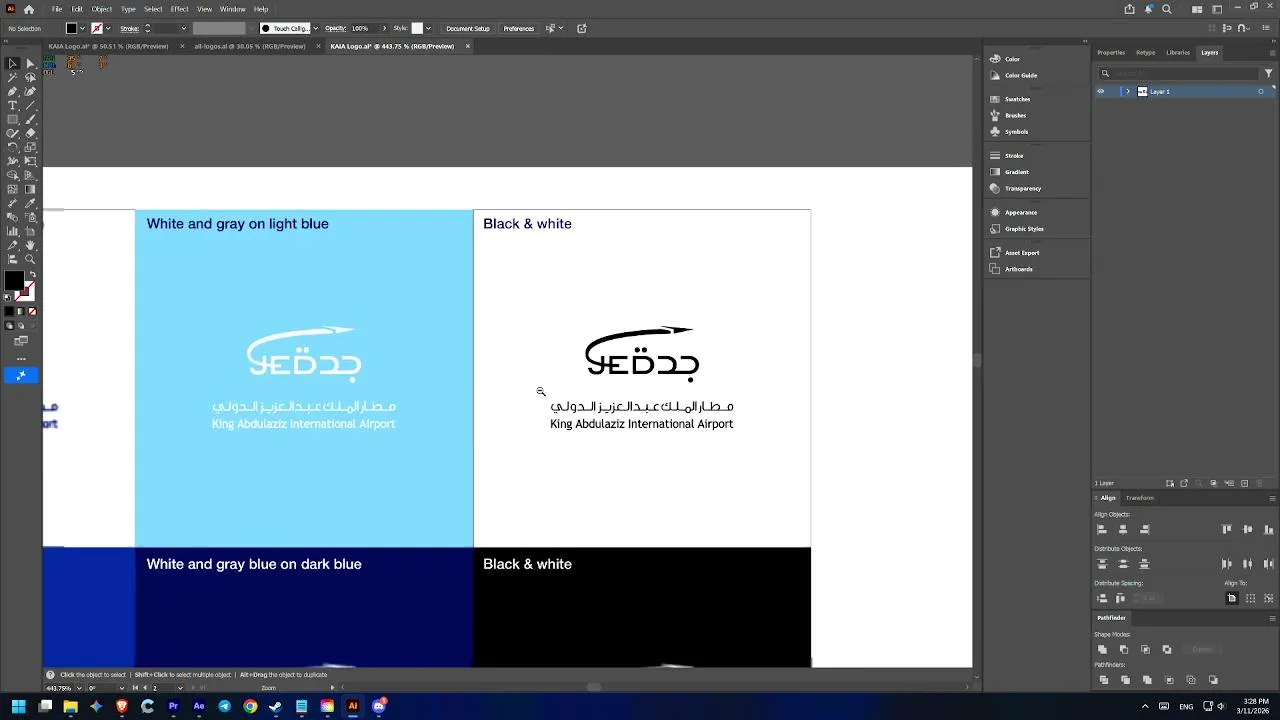Click Layer 1 target circle
Image resolution: width=1280 pixels, height=720 pixels.
click(x=1260, y=91)
